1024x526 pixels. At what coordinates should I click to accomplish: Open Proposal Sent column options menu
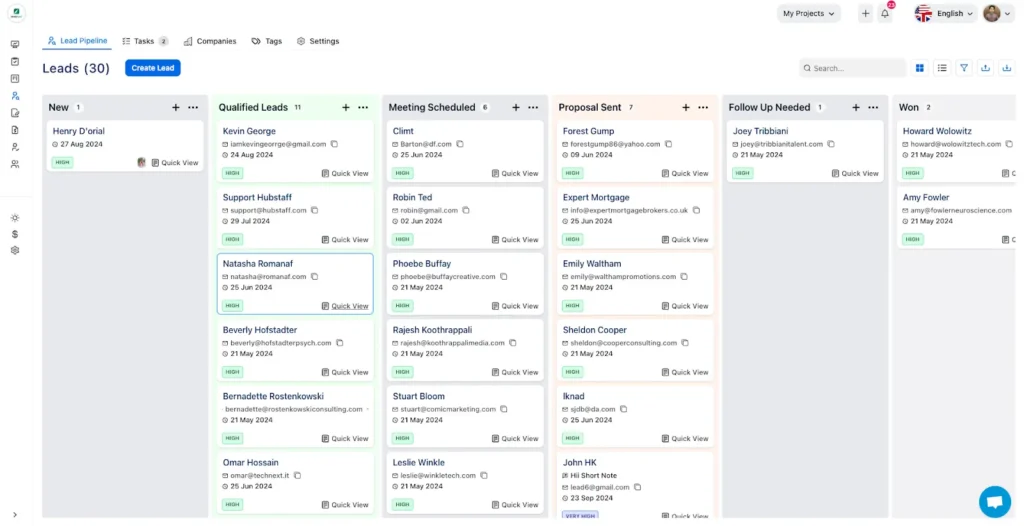click(x=703, y=107)
